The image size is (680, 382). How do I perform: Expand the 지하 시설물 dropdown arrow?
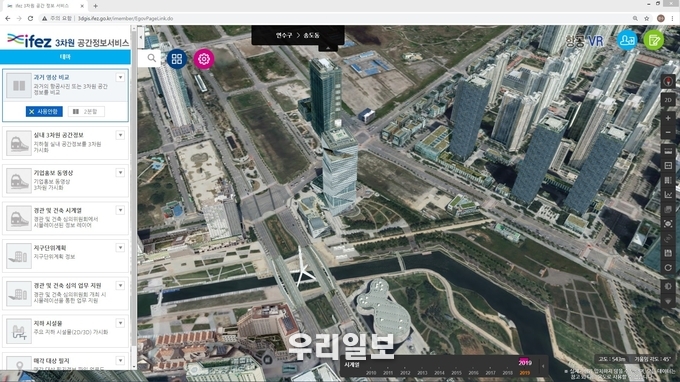120,323
